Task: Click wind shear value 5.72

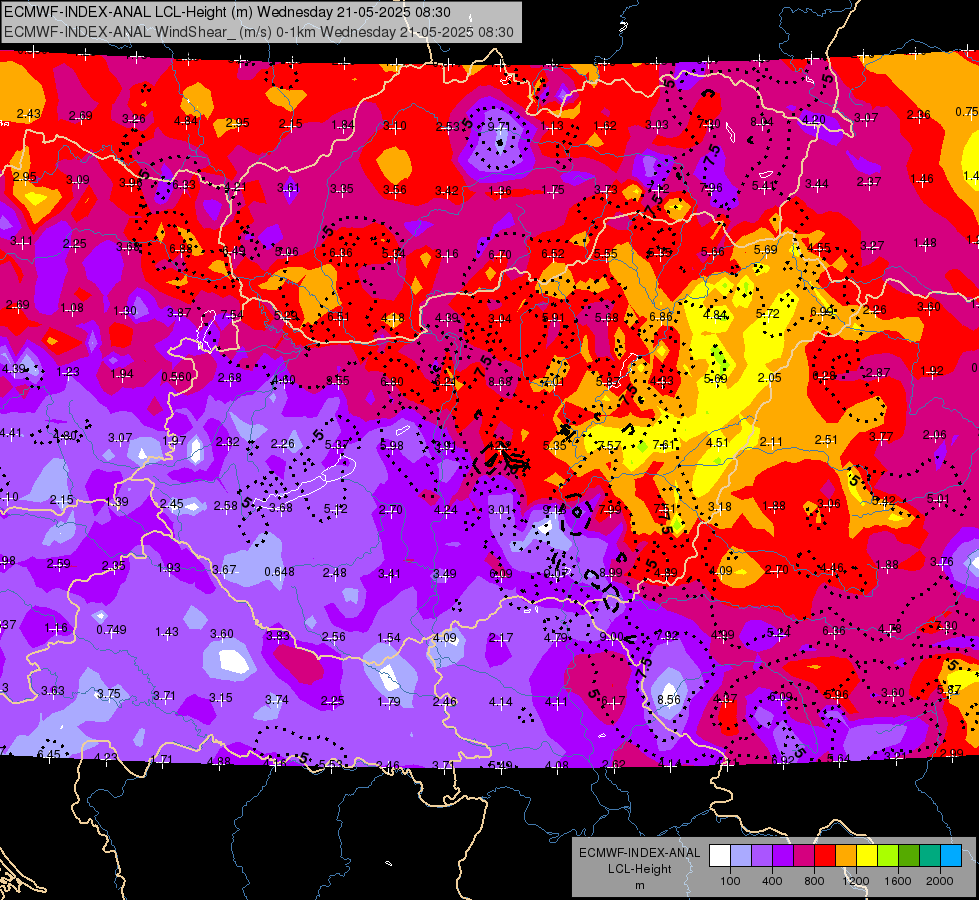Action: click(x=768, y=314)
